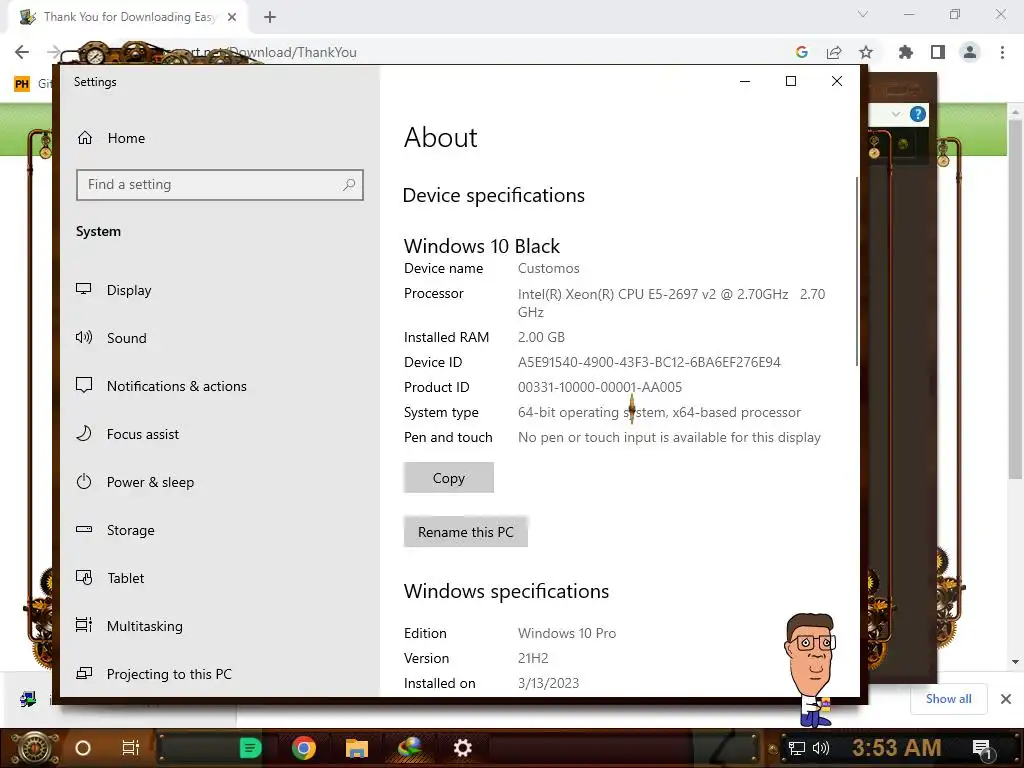Minimize the Settings window

pos(744,81)
